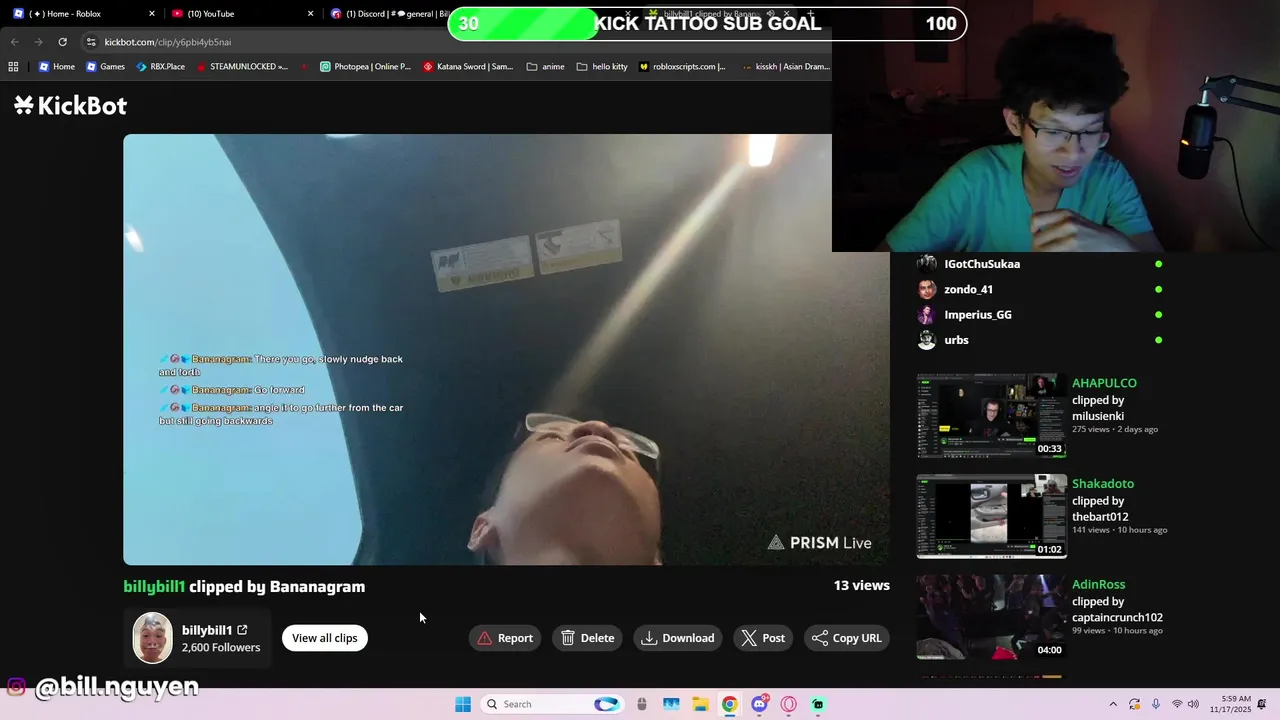
Task: Open the Home bookmark
Action: [56, 67]
